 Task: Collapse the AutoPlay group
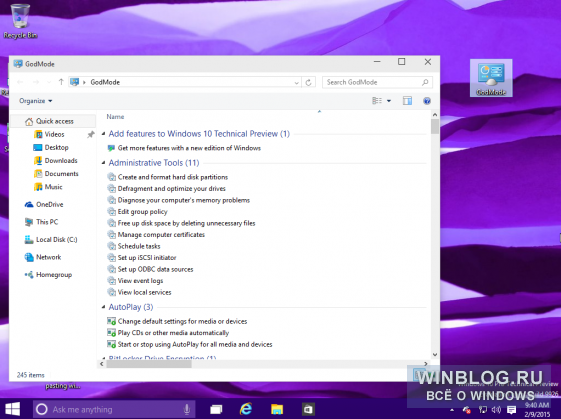[x=104, y=307]
